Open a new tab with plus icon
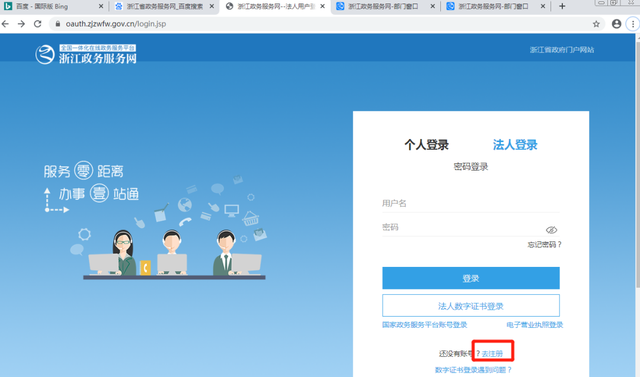This screenshot has height=377, width=640. pos(562,6)
